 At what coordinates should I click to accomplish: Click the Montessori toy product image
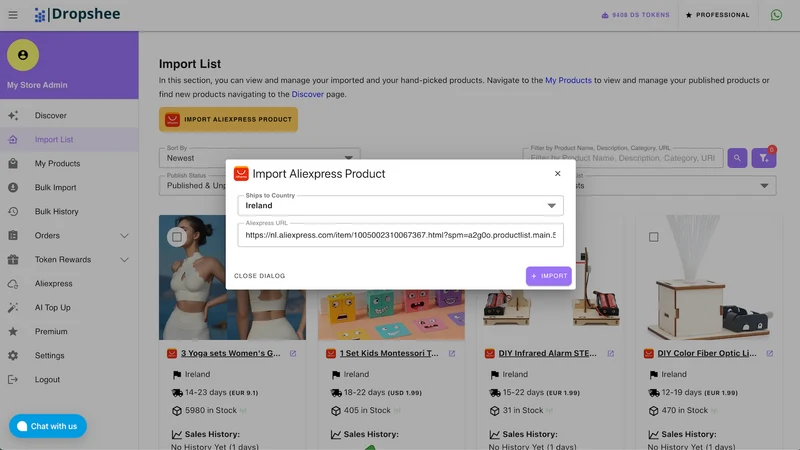pos(391,315)
